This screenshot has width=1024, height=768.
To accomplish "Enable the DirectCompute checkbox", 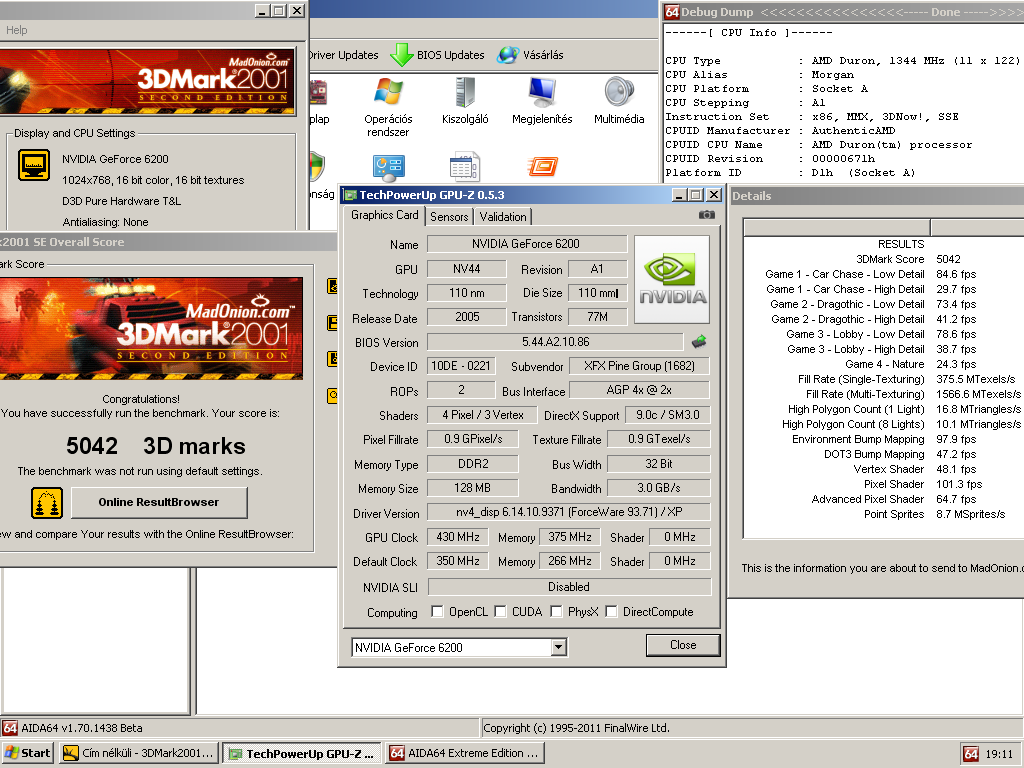I will (x=611, y=612).
